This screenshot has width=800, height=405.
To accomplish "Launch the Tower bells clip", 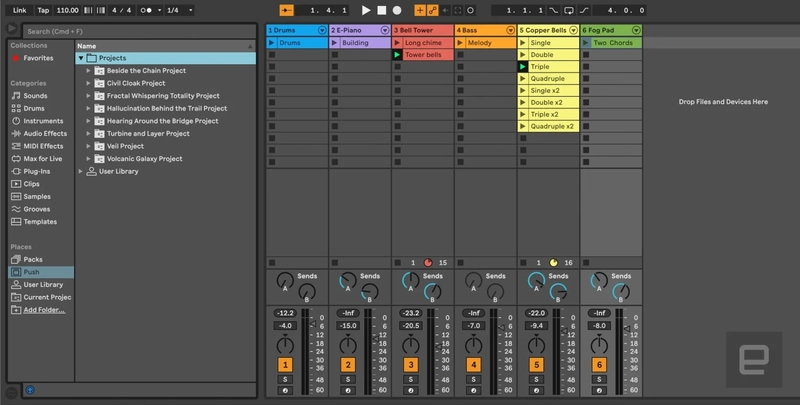I will click(397, 55).
